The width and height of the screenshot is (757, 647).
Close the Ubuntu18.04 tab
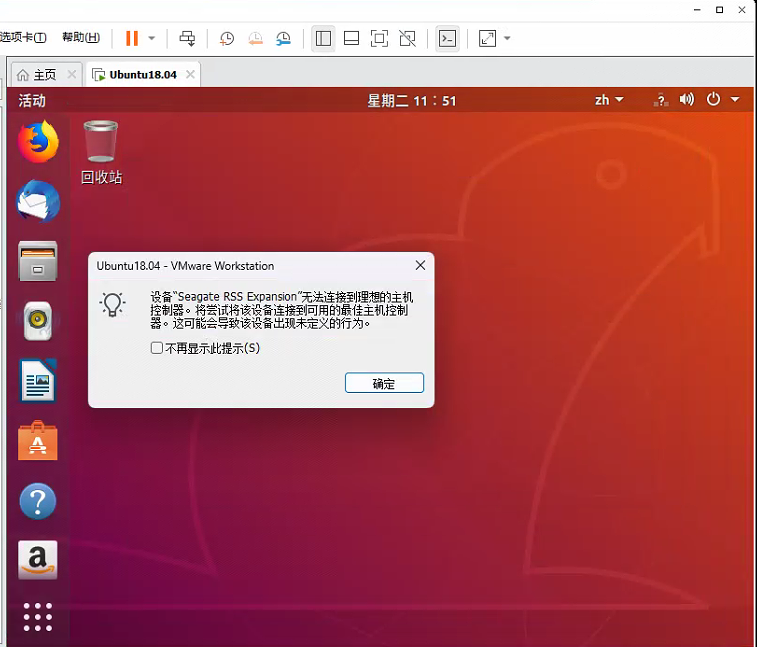(191, 74)
